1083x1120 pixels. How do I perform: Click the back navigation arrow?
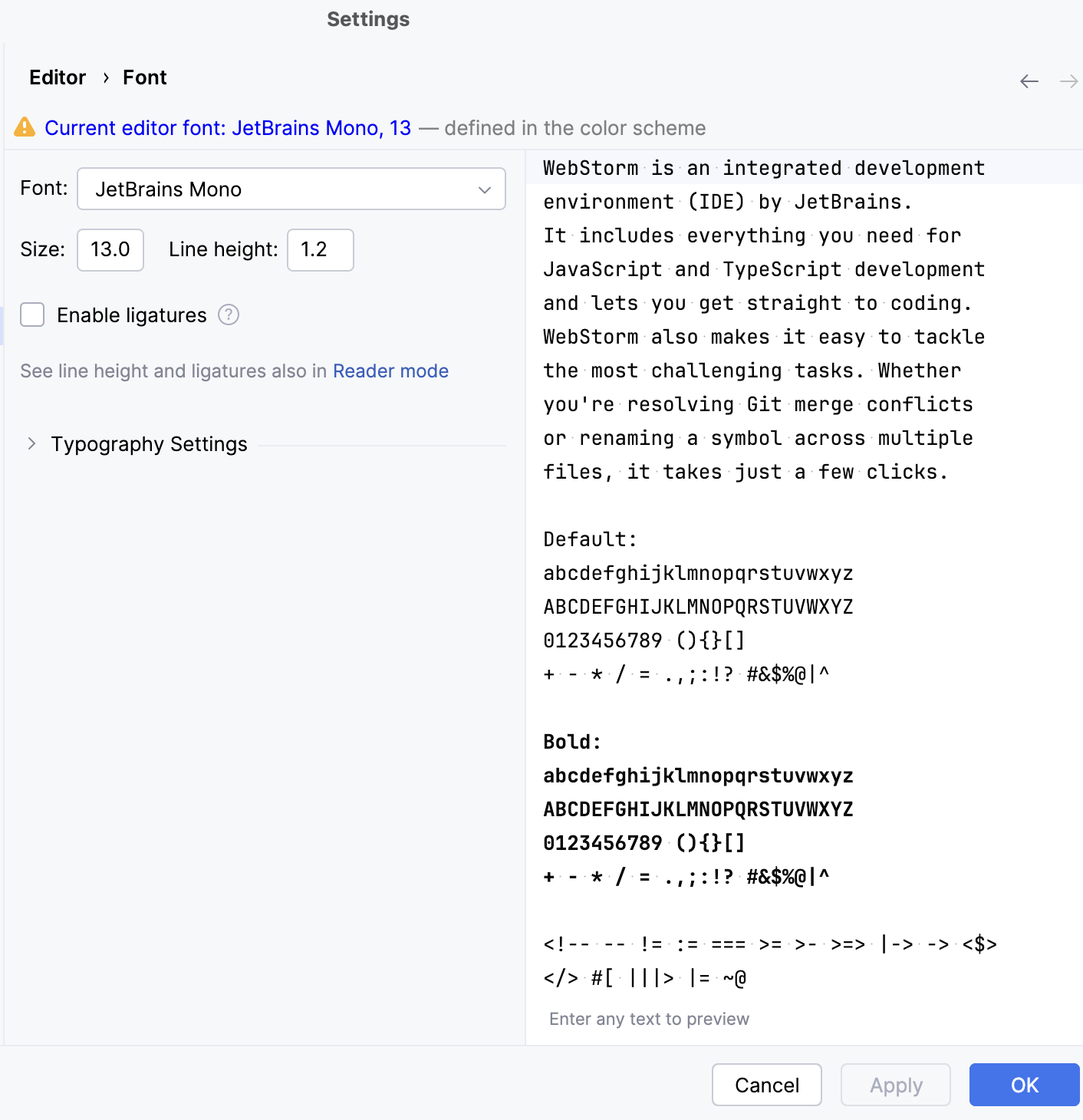[1029, 81]
